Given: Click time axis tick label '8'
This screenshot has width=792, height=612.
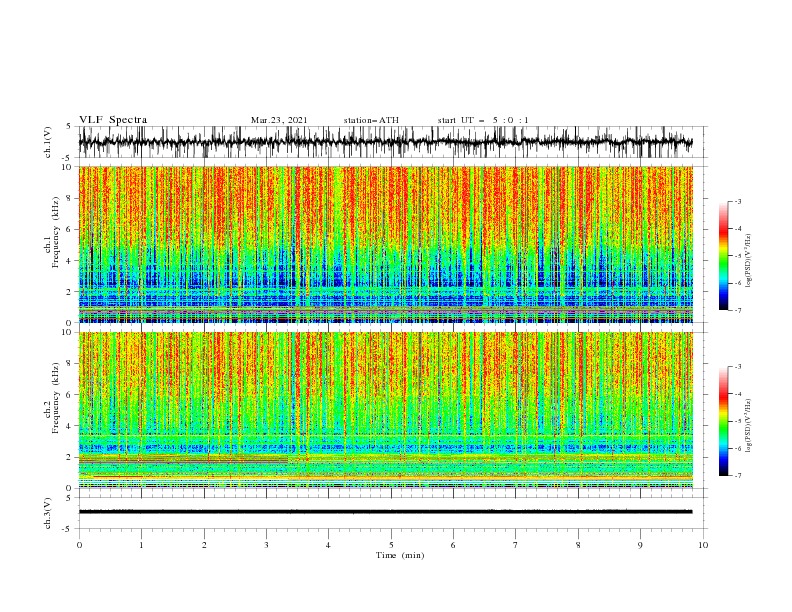Looking at the screenshot, I should tap(578, 545).
